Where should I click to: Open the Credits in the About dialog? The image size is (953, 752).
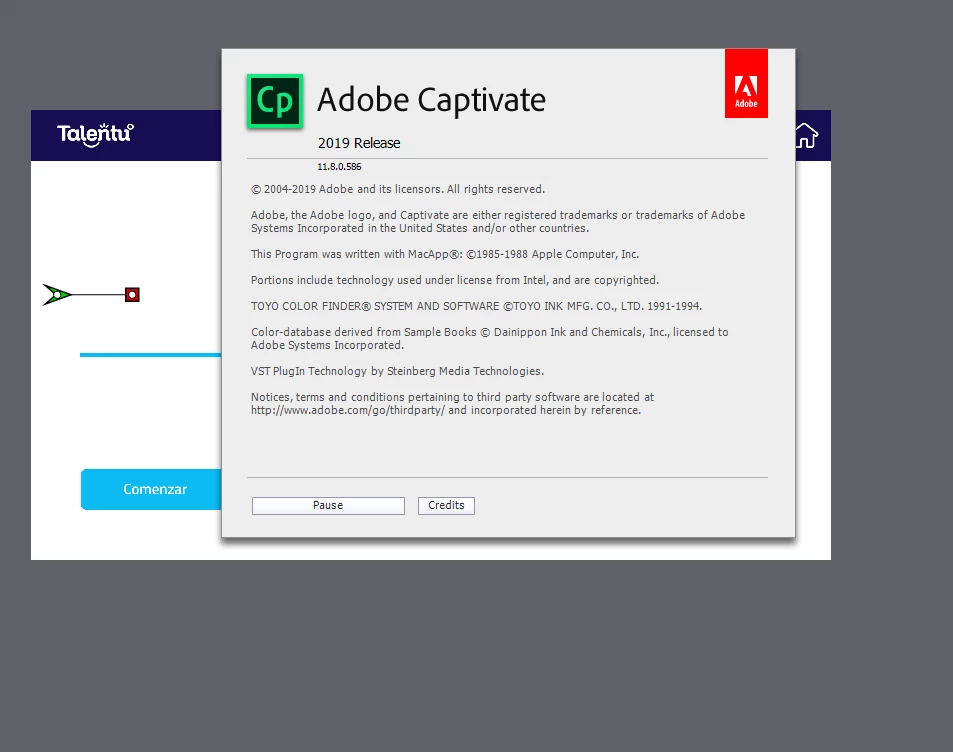pos(446,506)
